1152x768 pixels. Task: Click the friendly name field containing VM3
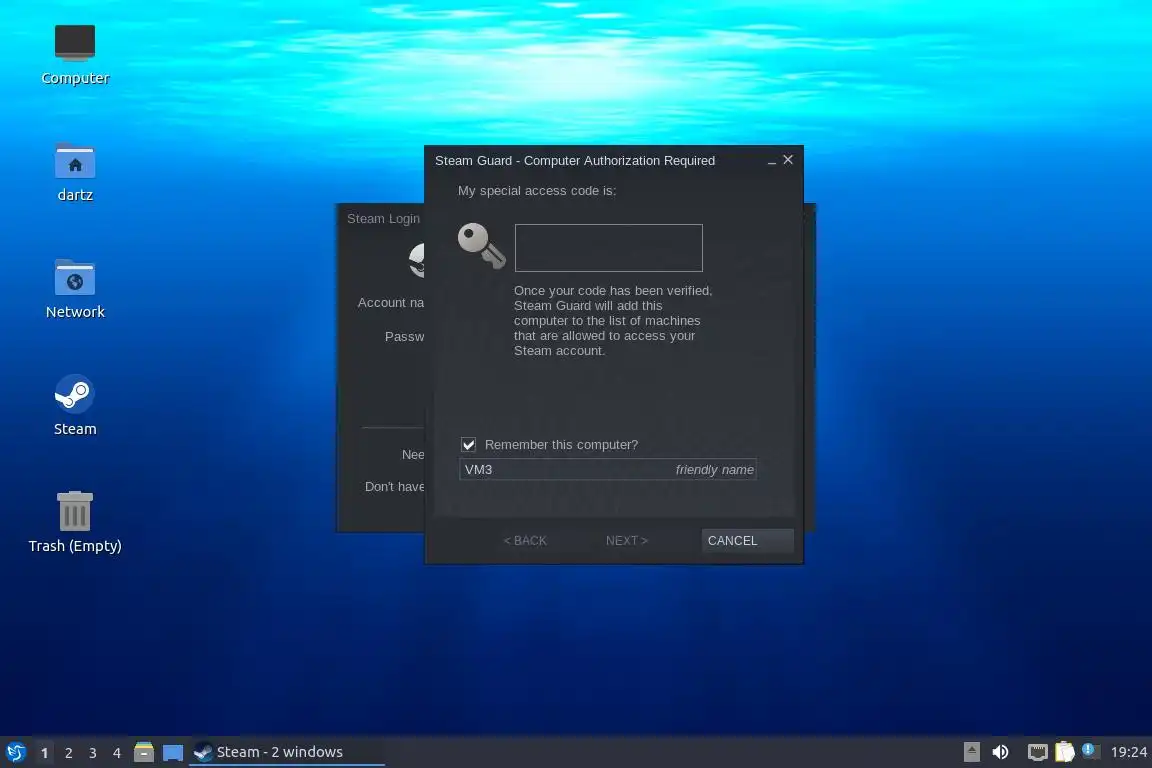[608, 470]
